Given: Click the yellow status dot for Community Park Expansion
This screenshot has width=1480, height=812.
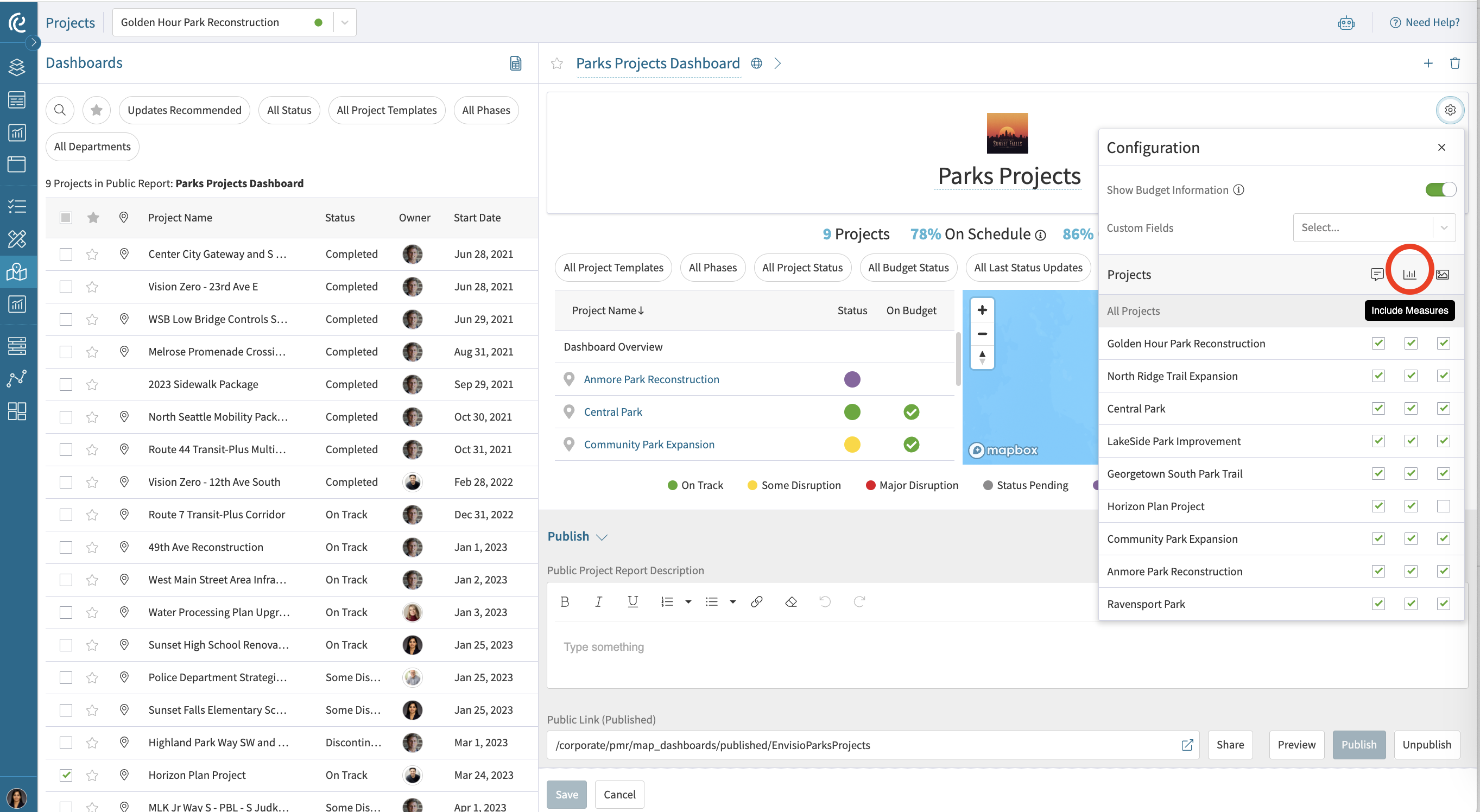Looking at the screenshot, I should click(x=851, y=445).
